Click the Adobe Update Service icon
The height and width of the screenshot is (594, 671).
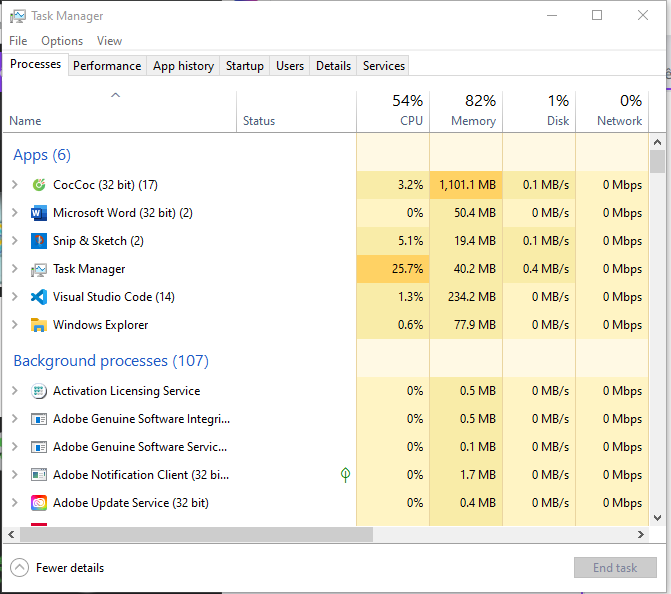[x=39, y=503]
